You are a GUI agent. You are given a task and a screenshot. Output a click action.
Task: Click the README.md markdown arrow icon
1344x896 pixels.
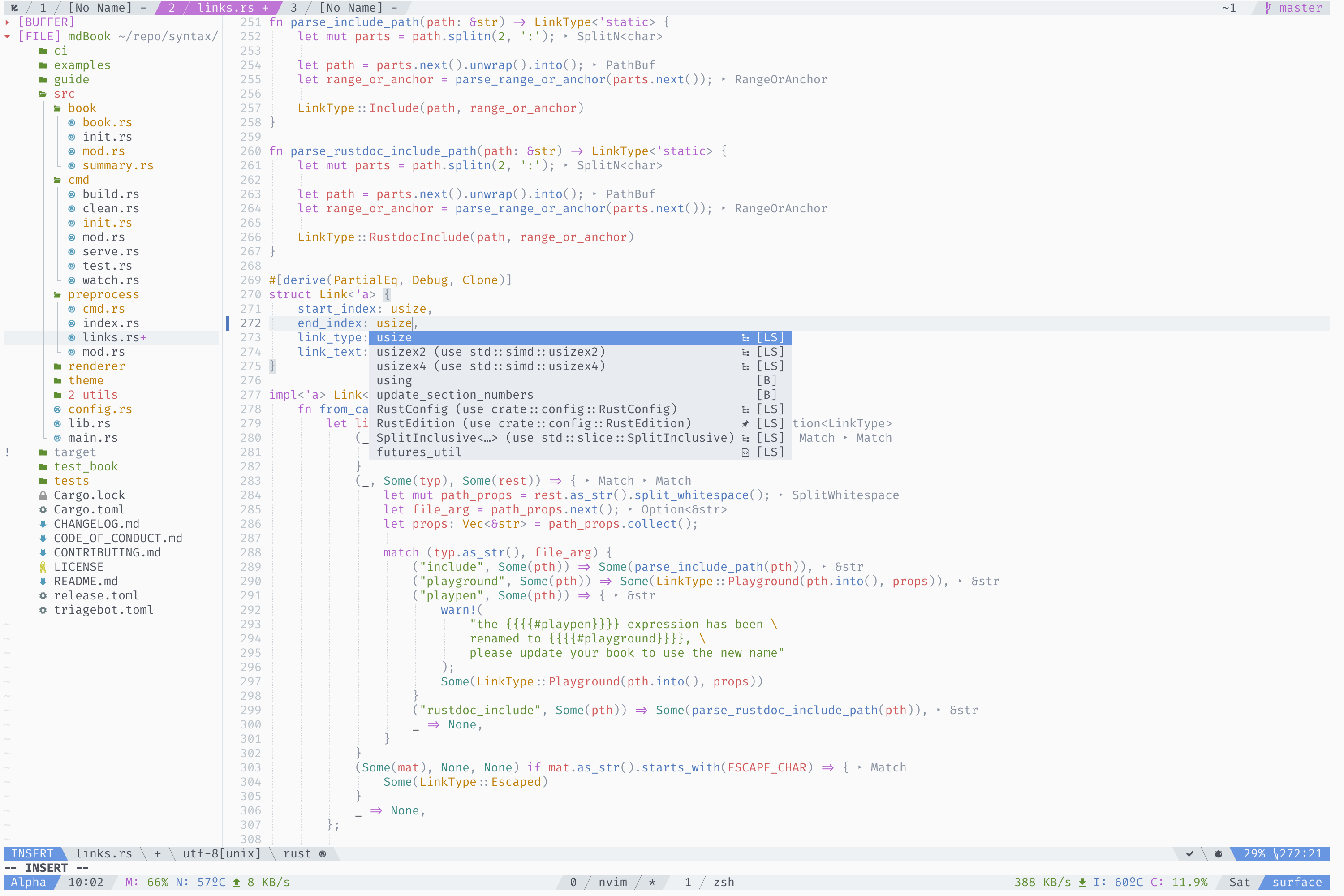43,581
